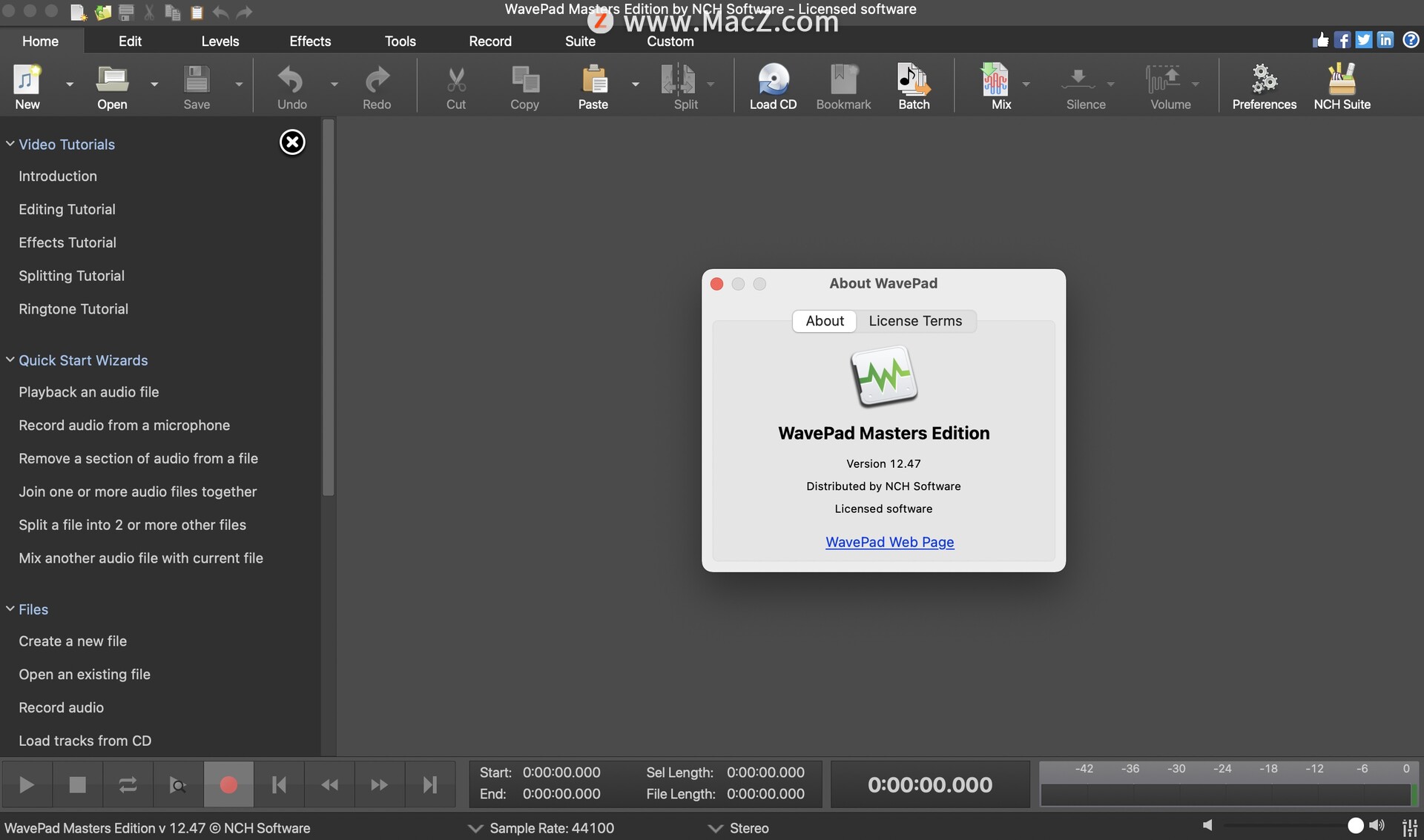Click the Facebook share icon

[1342, 40]
